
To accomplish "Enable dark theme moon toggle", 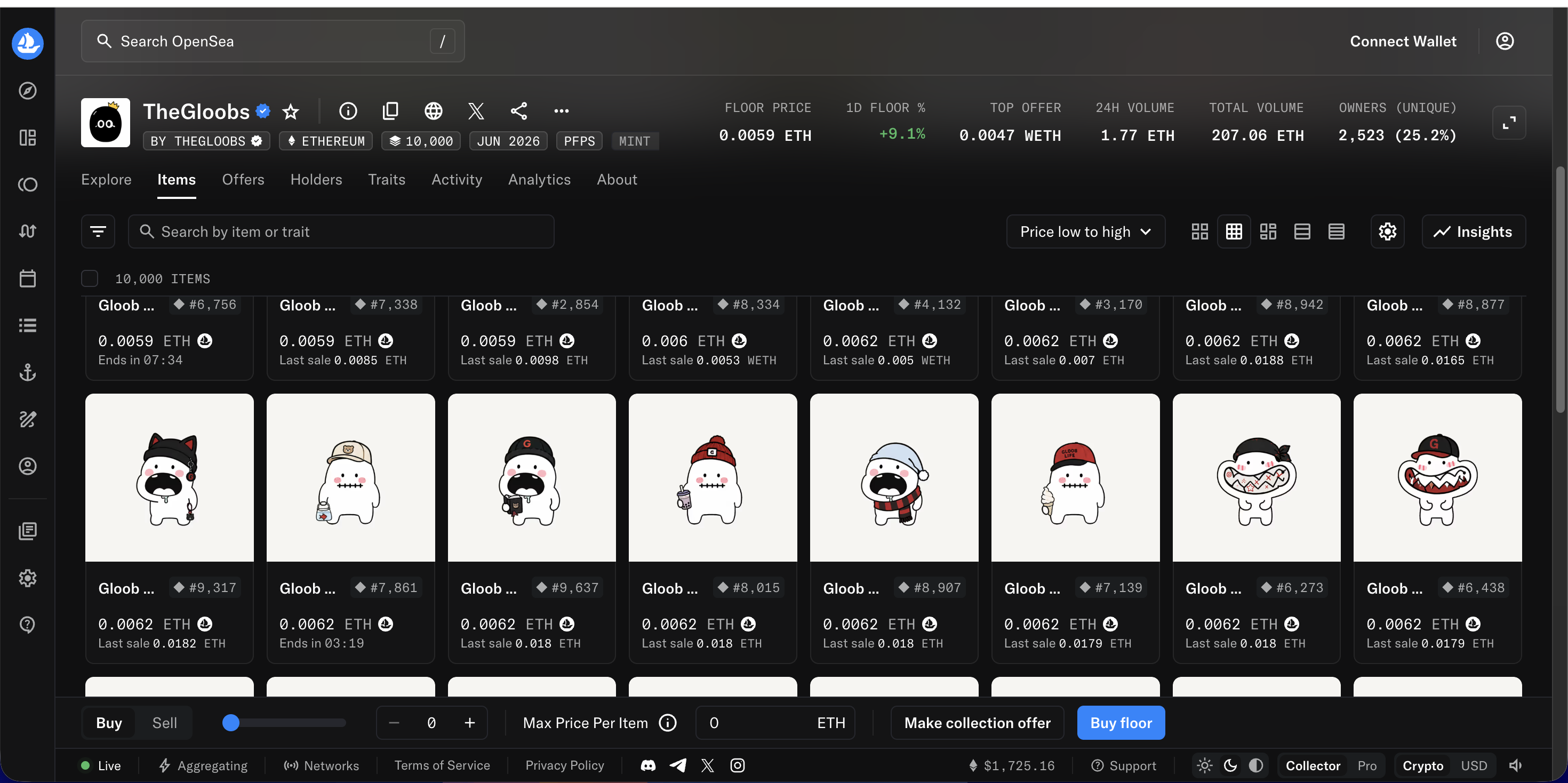I will (x=1229, y=765).
